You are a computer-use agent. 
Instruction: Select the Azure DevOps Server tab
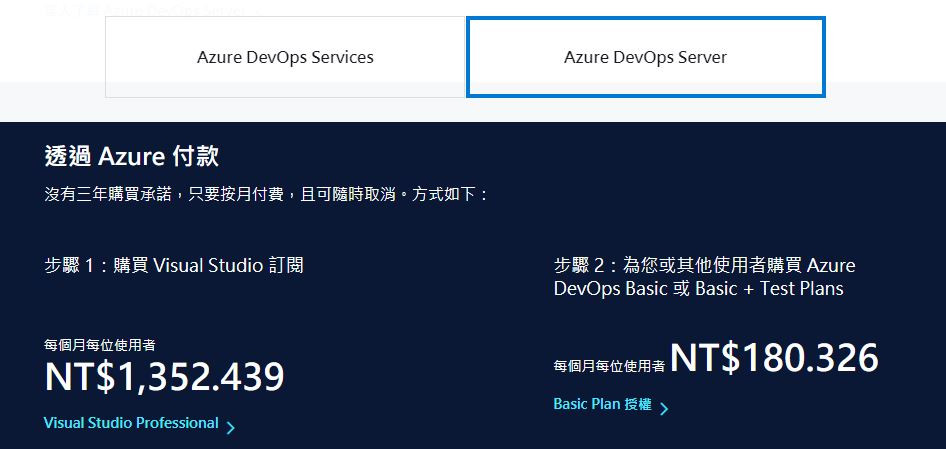(x=646, y=57)
